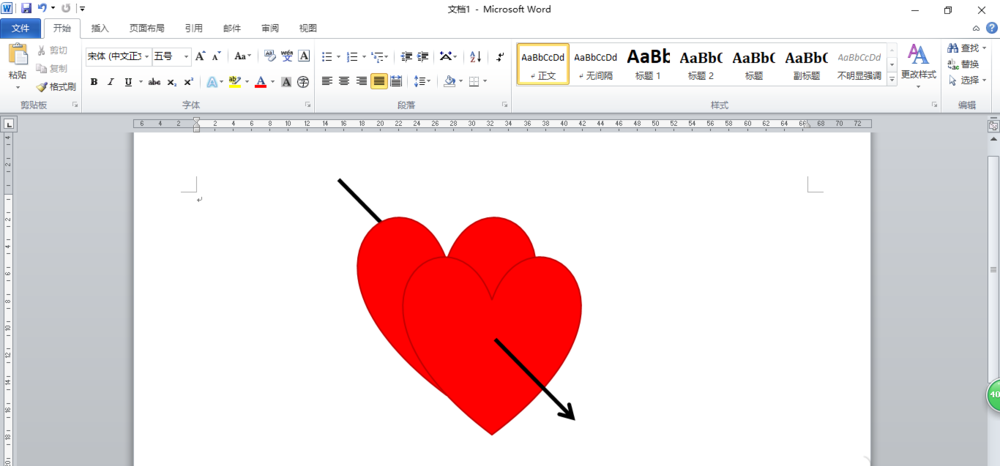Image resolution: width=1000 pixels, height=466 pixels.
Task: Switch to the Insert (插入) tab
Action: pyautogui.click(x=100, y=28)
